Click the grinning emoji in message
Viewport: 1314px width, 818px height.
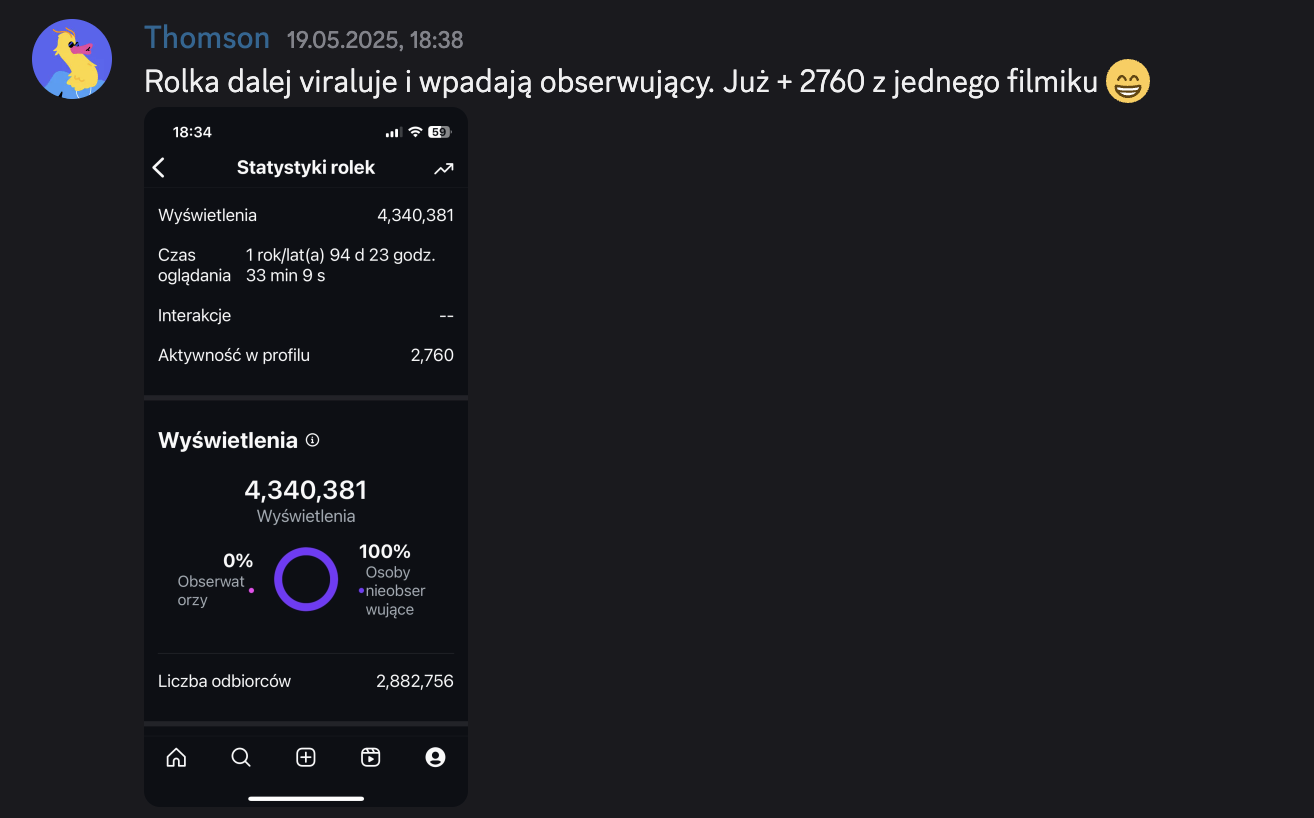(1128, 82)
